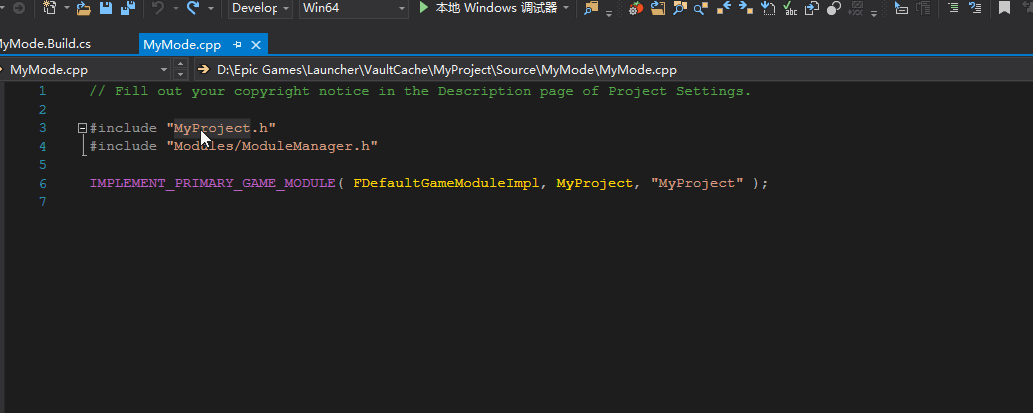The image size is (1033, 413).
Task: Open the debugger target dropdown arrow
Action: [566, 8]
